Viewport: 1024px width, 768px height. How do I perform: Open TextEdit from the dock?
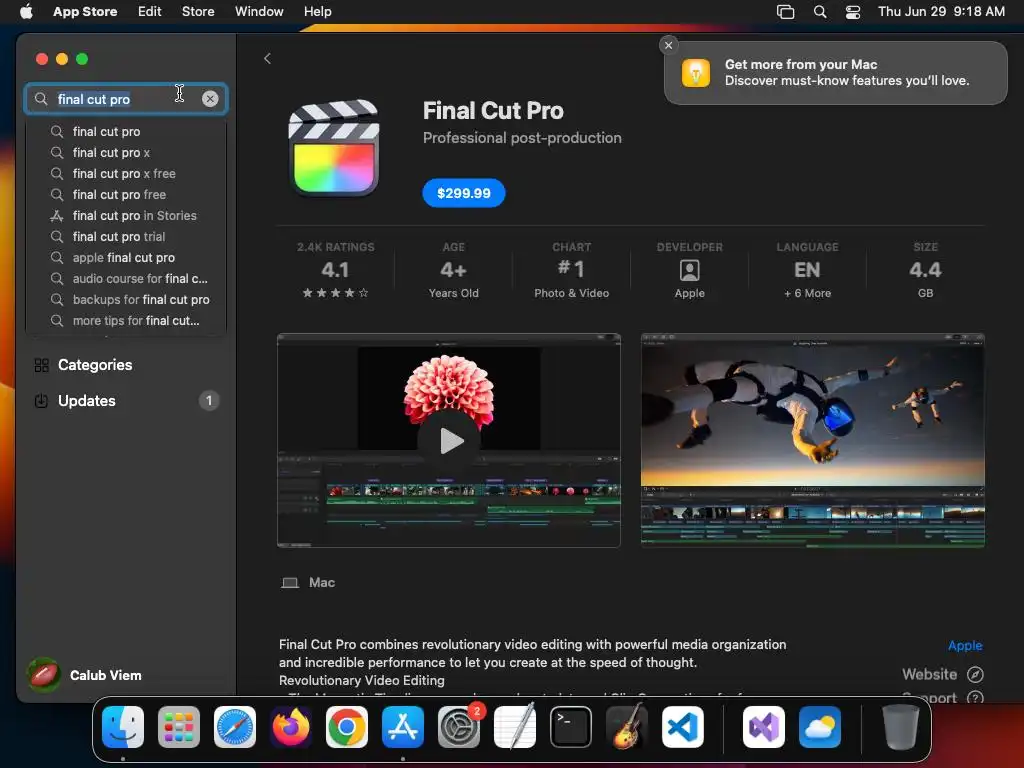coord(515,727)
